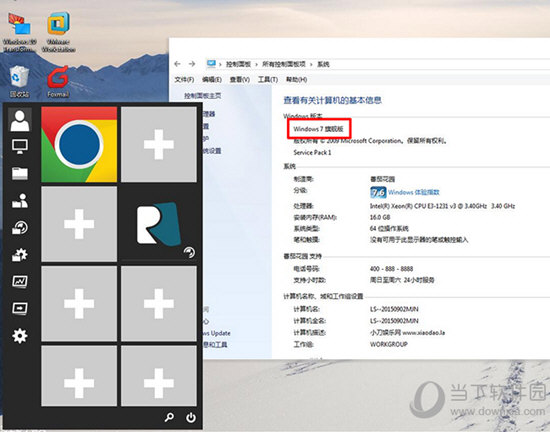The image size is (550, 432).
Task: Expand the arrow after the computer address icon
Action: [220, 64]
